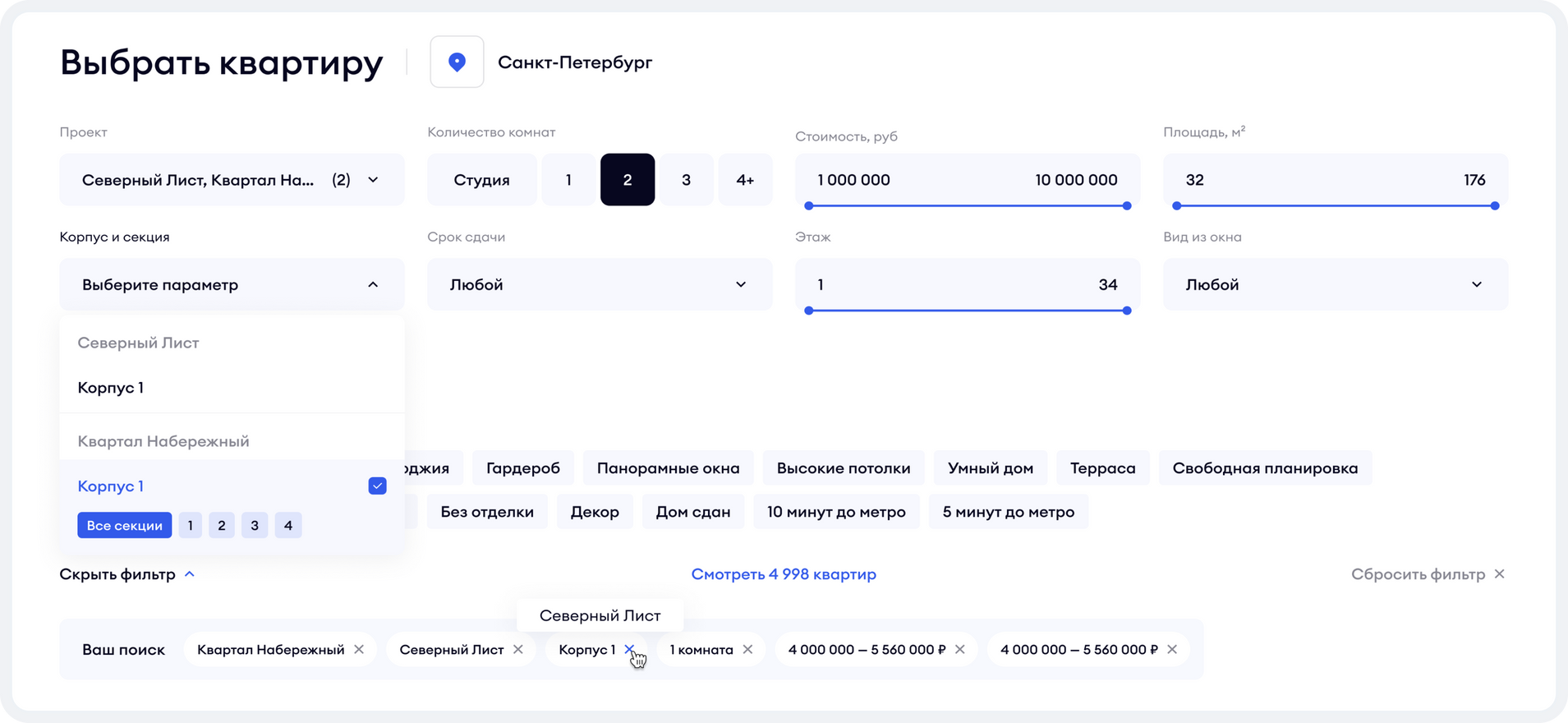
Task: Remove the Корпус 1 search chip
Action: click(x=629, y=649)
